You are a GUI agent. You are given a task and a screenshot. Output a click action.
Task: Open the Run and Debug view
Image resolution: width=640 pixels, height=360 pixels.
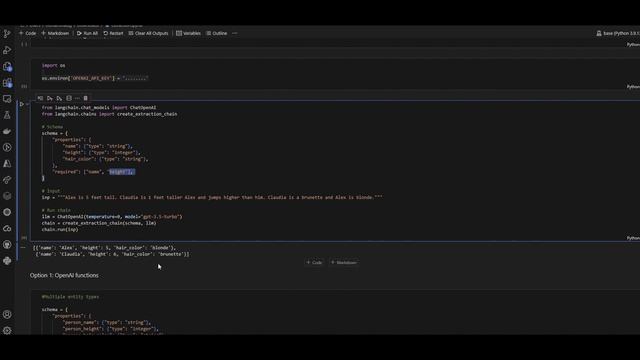[x=7, y=50]
